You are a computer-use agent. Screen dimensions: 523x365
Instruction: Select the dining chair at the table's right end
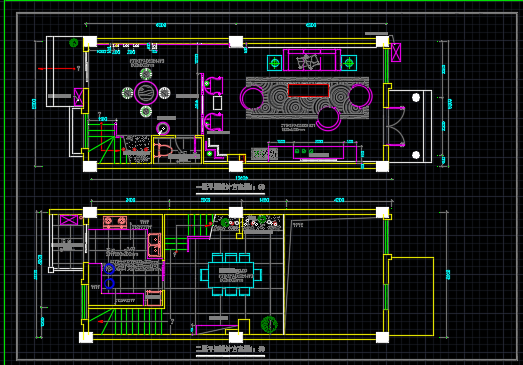click(257, 275)
